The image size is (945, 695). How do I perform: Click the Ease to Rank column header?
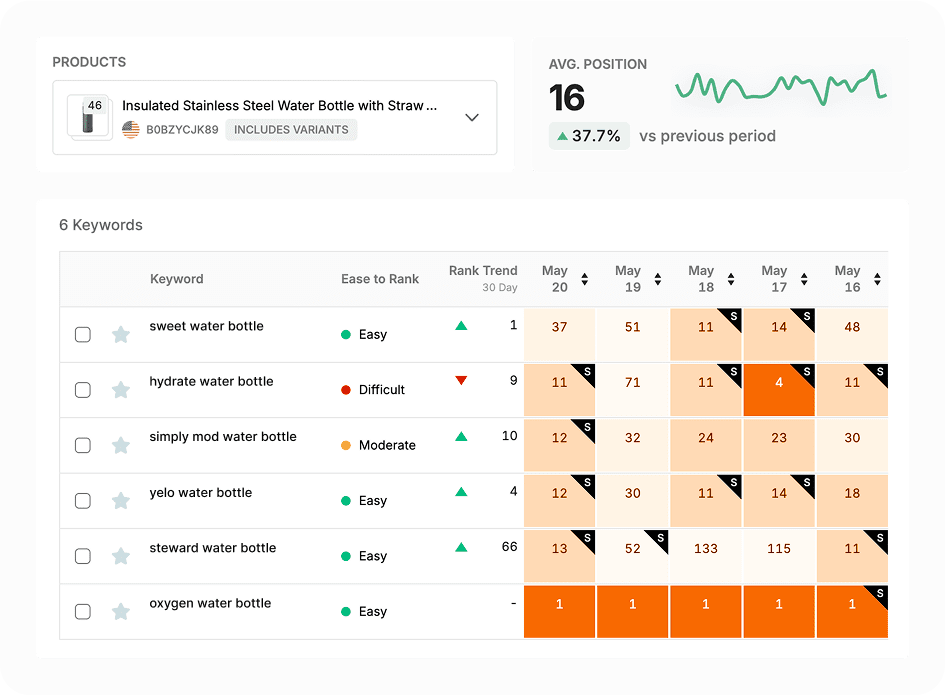pos(380,279)
